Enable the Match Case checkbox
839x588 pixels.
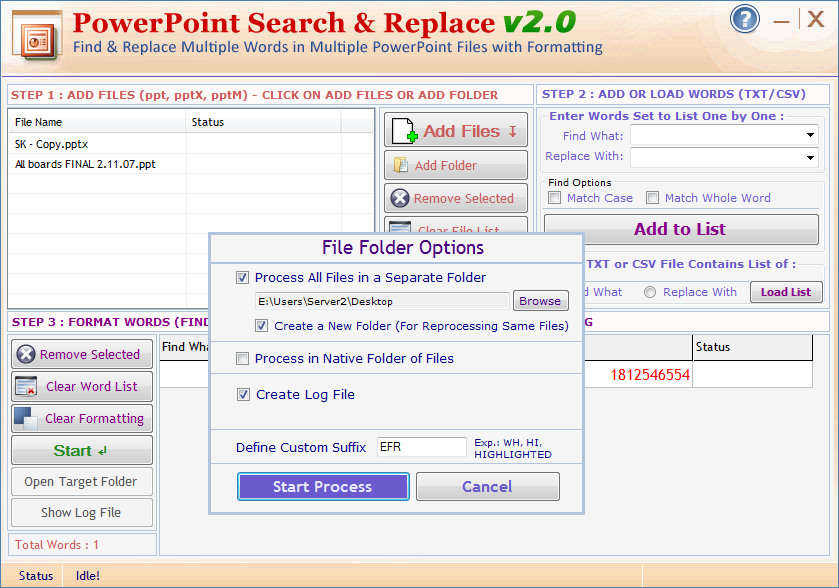554,198
